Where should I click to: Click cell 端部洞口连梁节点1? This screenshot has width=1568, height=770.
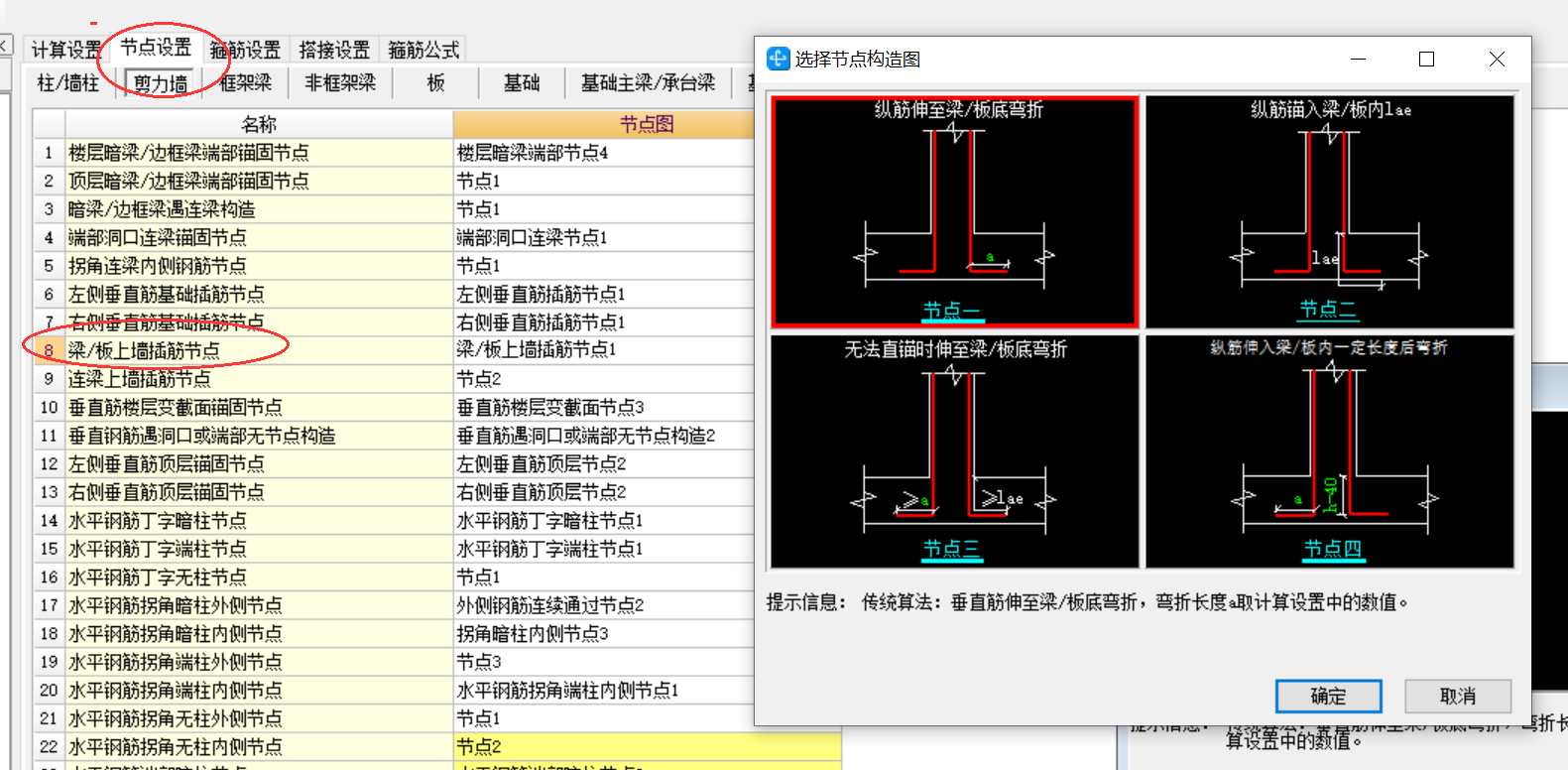[604, 237]
